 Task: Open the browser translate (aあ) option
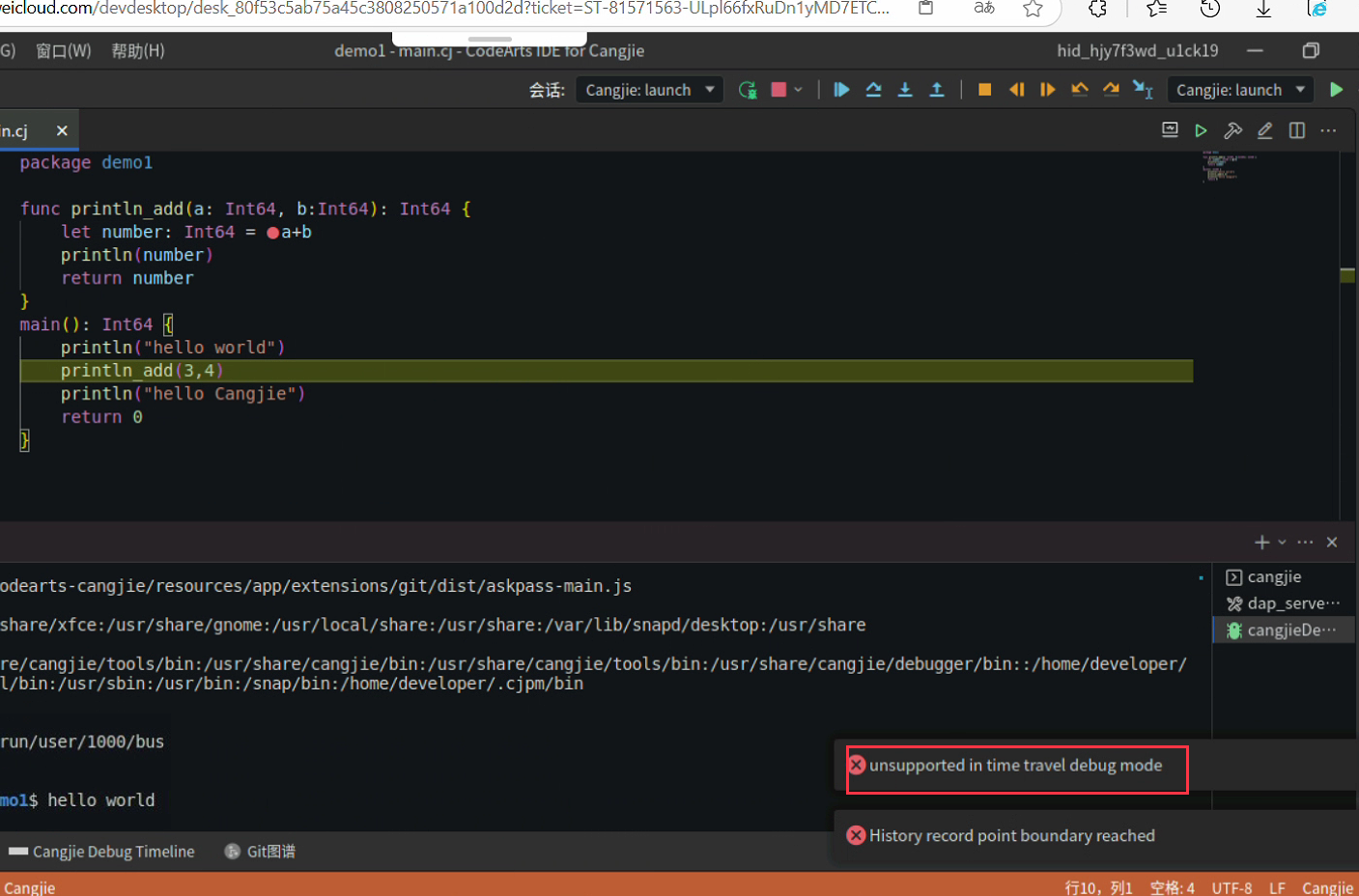984,9
